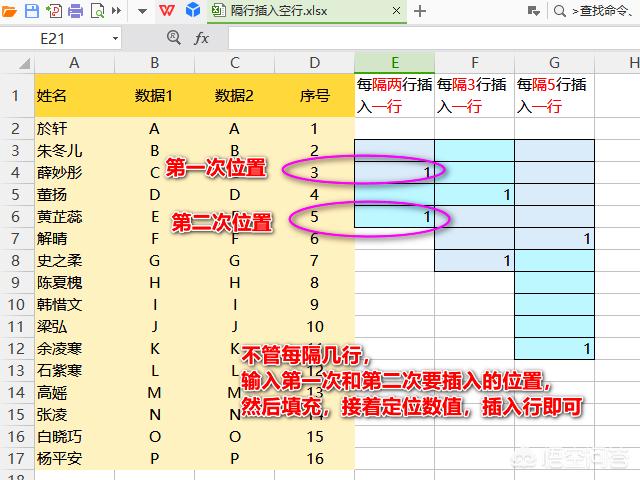
Task: Switch to 隔行插入空行.xlsx tab
Action: (x=307, y=11)
